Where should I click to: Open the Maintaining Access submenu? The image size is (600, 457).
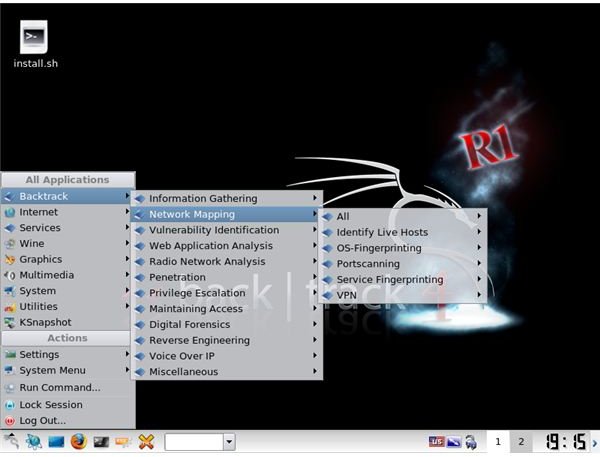click(227, 308)
